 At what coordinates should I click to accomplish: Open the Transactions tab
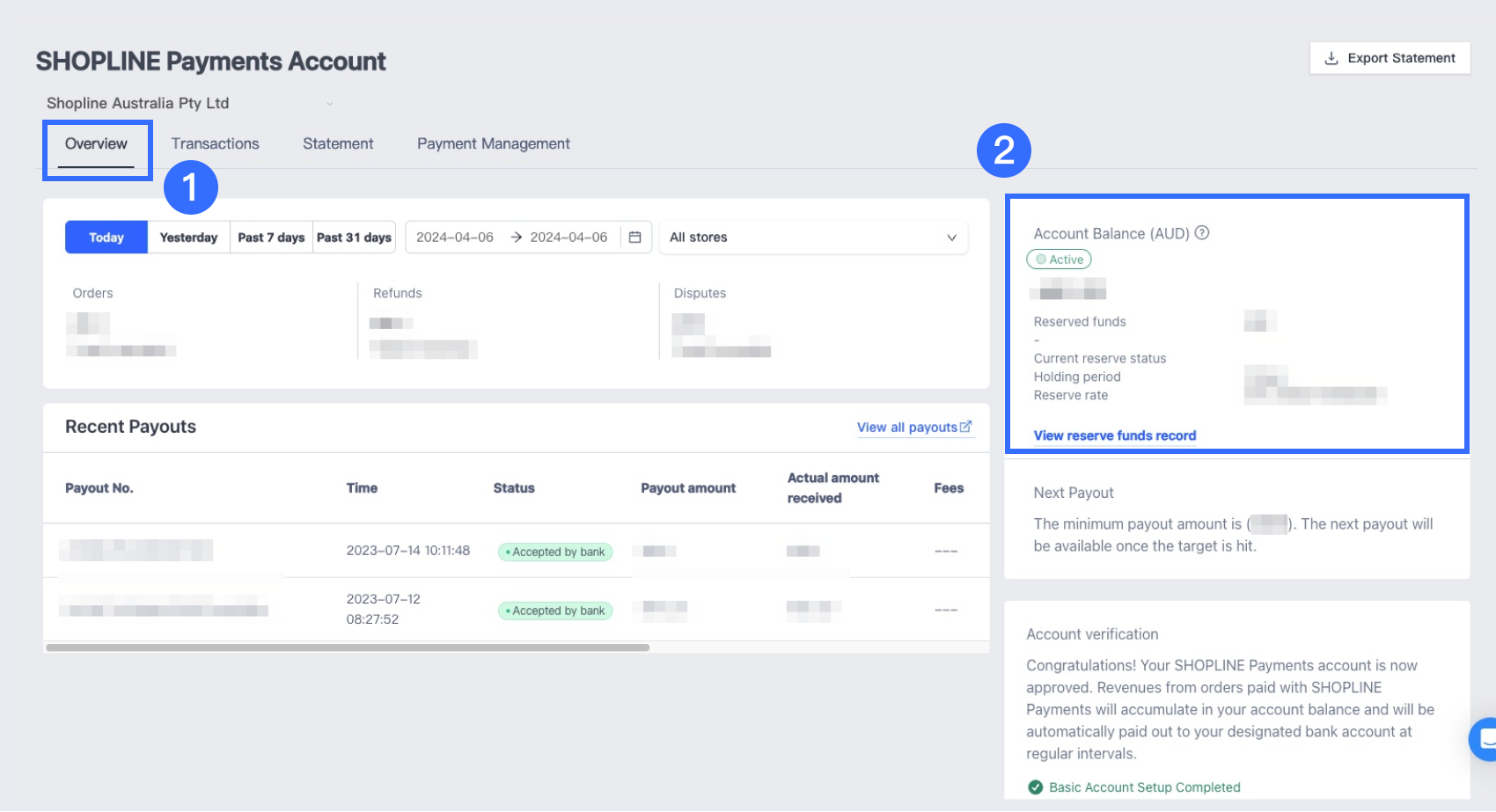point(216,144)
